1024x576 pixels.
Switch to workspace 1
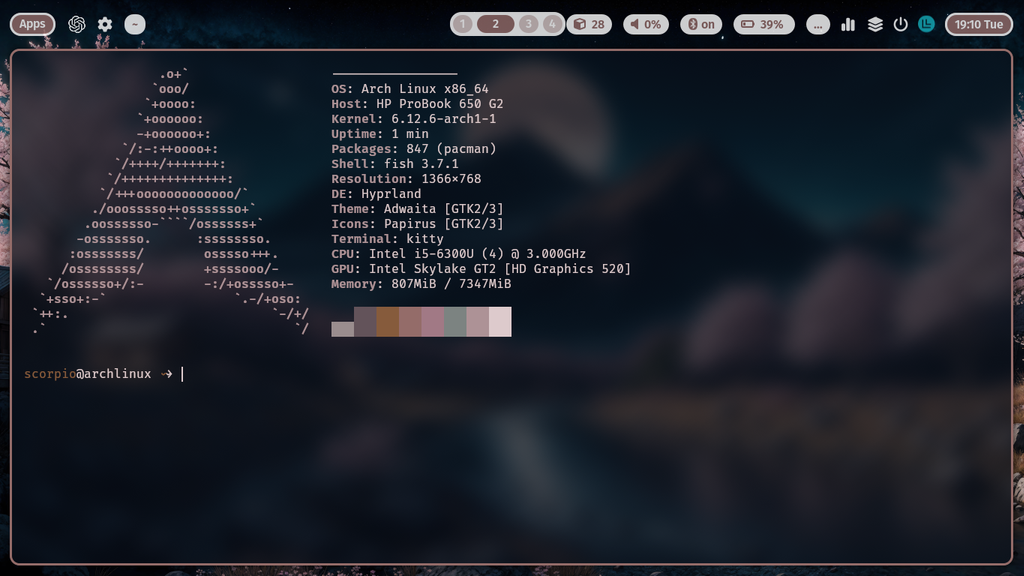462,24
